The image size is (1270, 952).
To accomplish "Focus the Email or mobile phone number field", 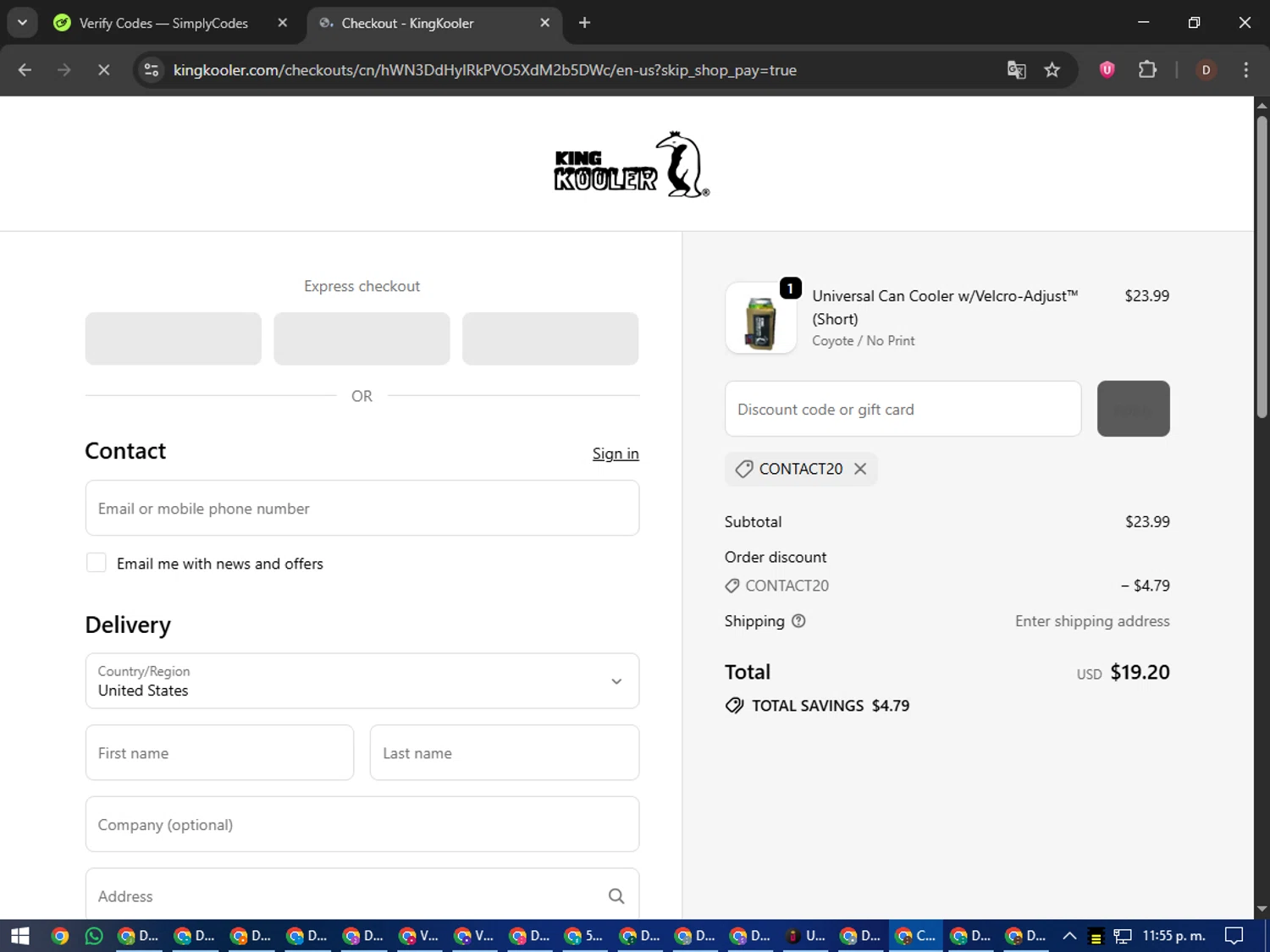I will [362, 508].
